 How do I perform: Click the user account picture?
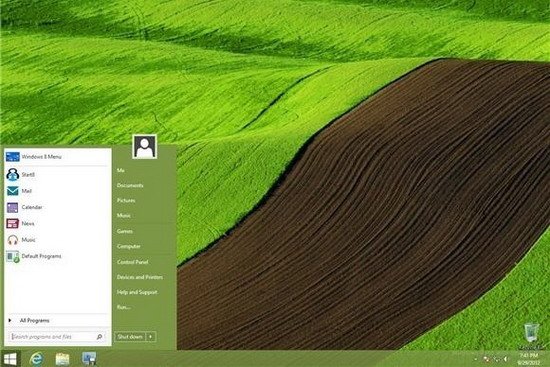145,147
